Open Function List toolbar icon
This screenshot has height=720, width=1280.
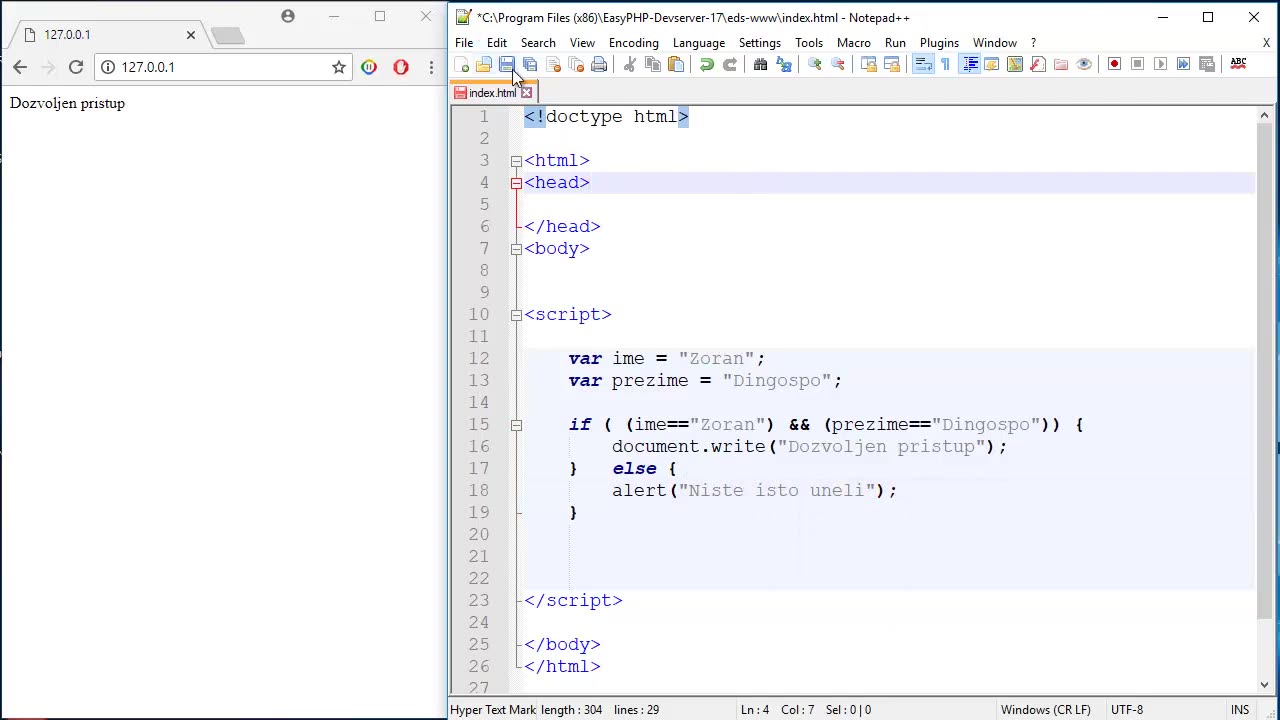(1038, 64)
